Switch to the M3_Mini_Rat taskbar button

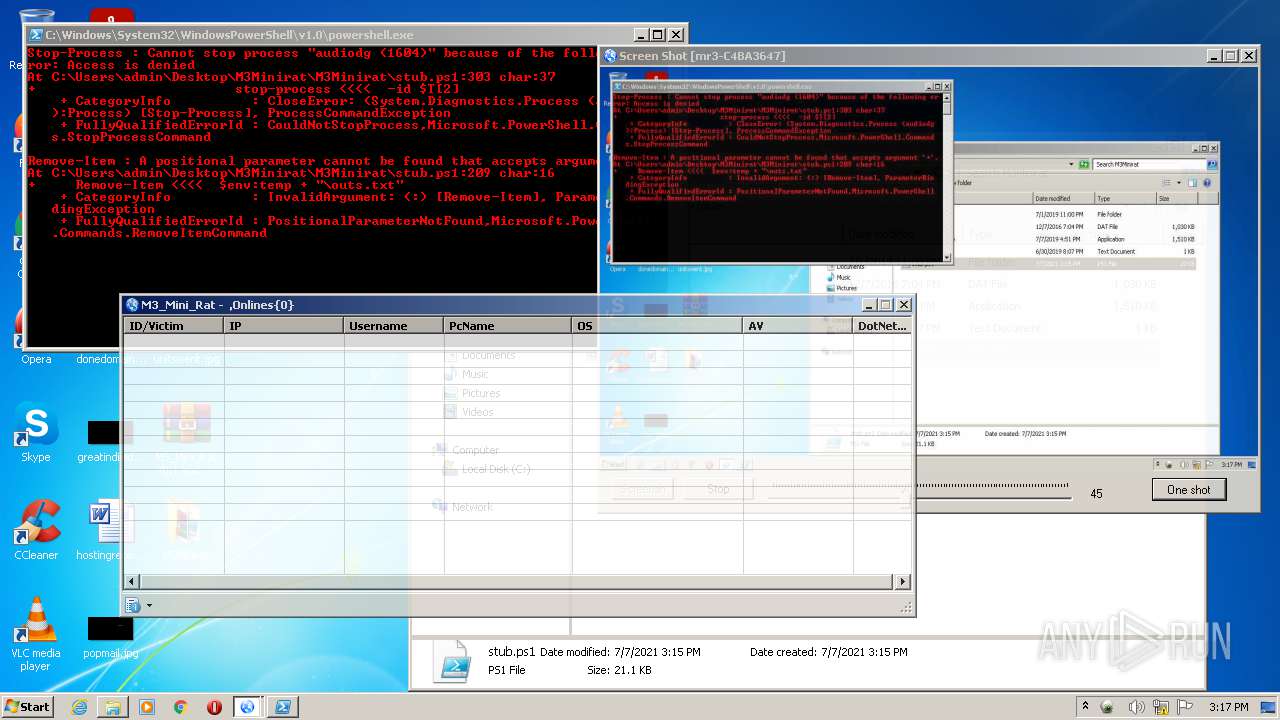point(247,706)
